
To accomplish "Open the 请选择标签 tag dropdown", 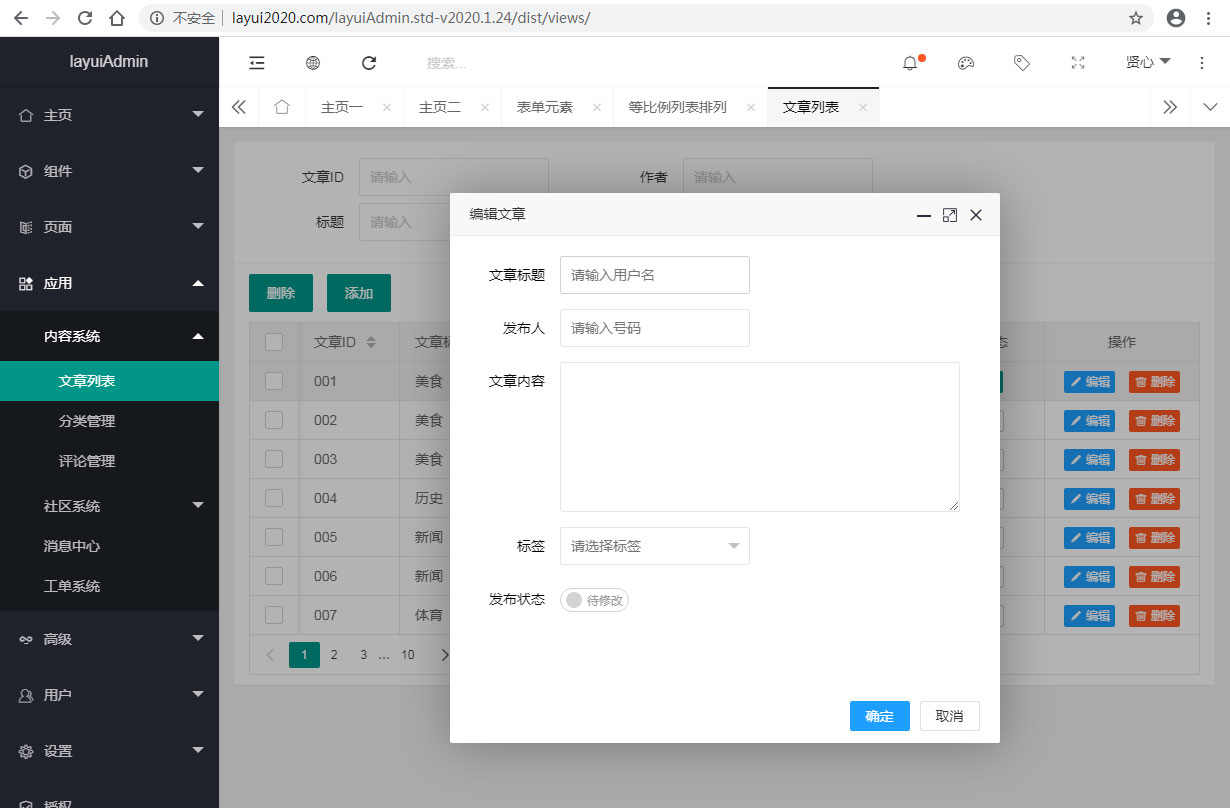I will pyautogui.click(x=654, y=546).
